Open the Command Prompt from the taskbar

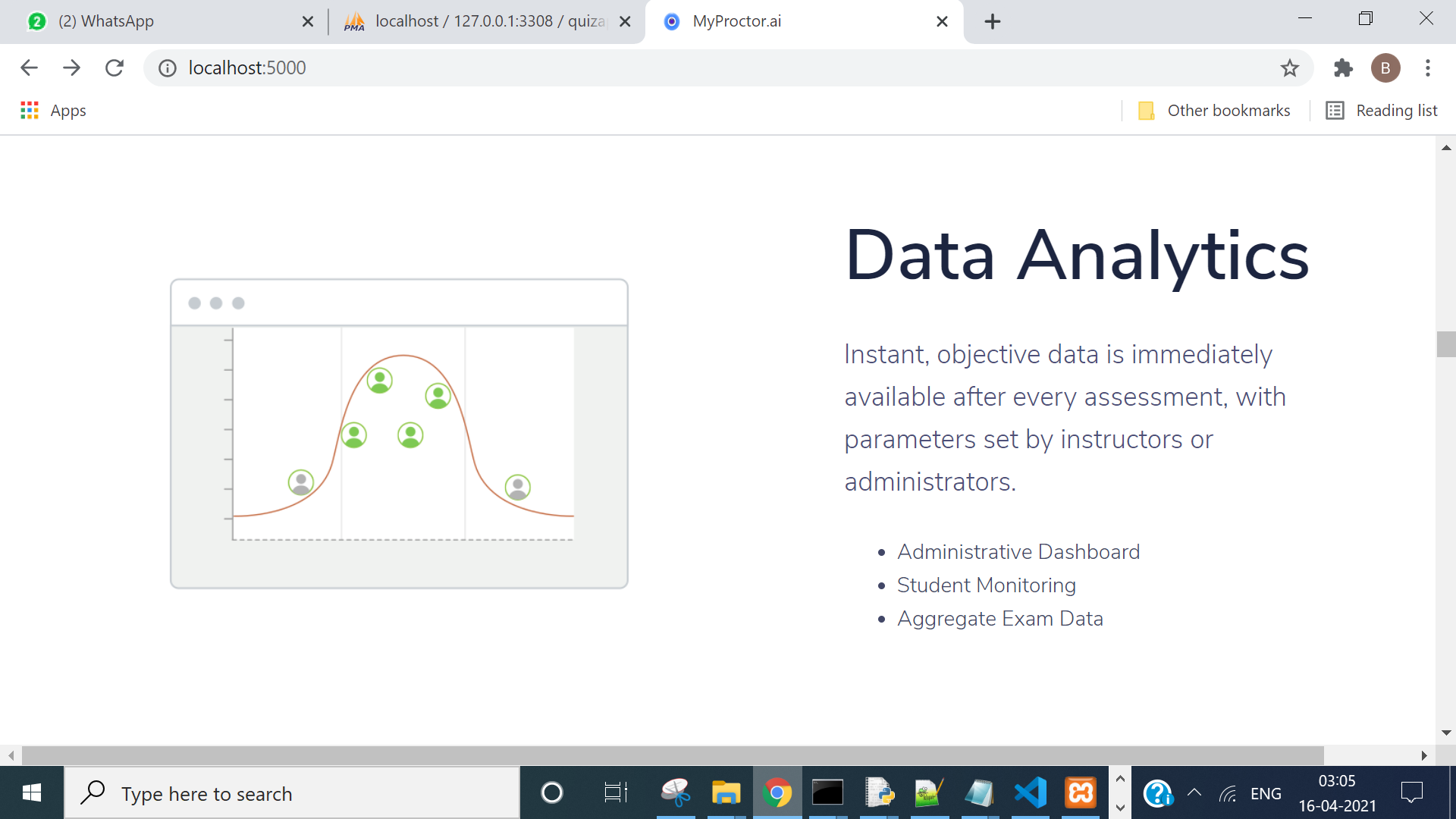point(828,792)
